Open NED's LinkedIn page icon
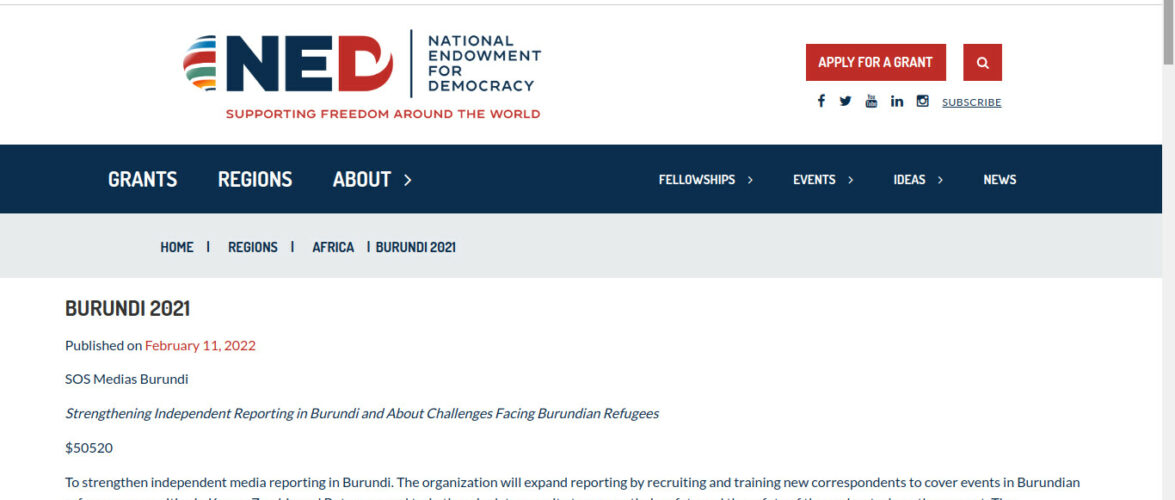The width and height of the screenshot is (1175, 500). coord(897,101)
